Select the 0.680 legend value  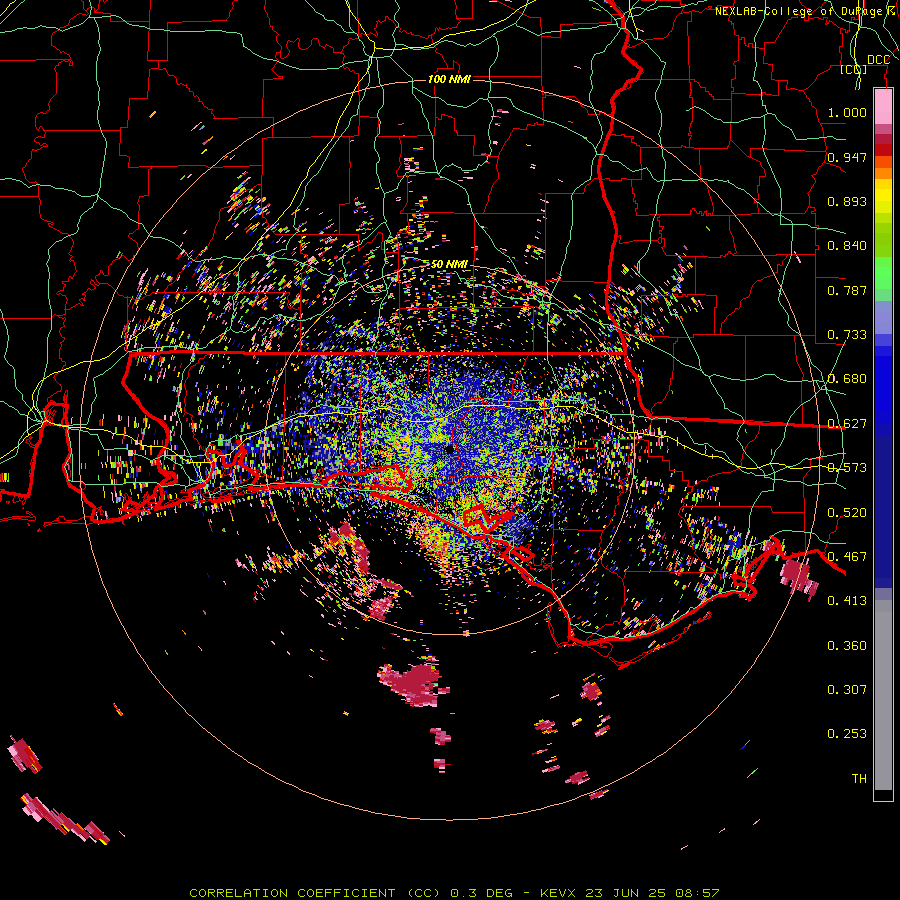point(847,379)
